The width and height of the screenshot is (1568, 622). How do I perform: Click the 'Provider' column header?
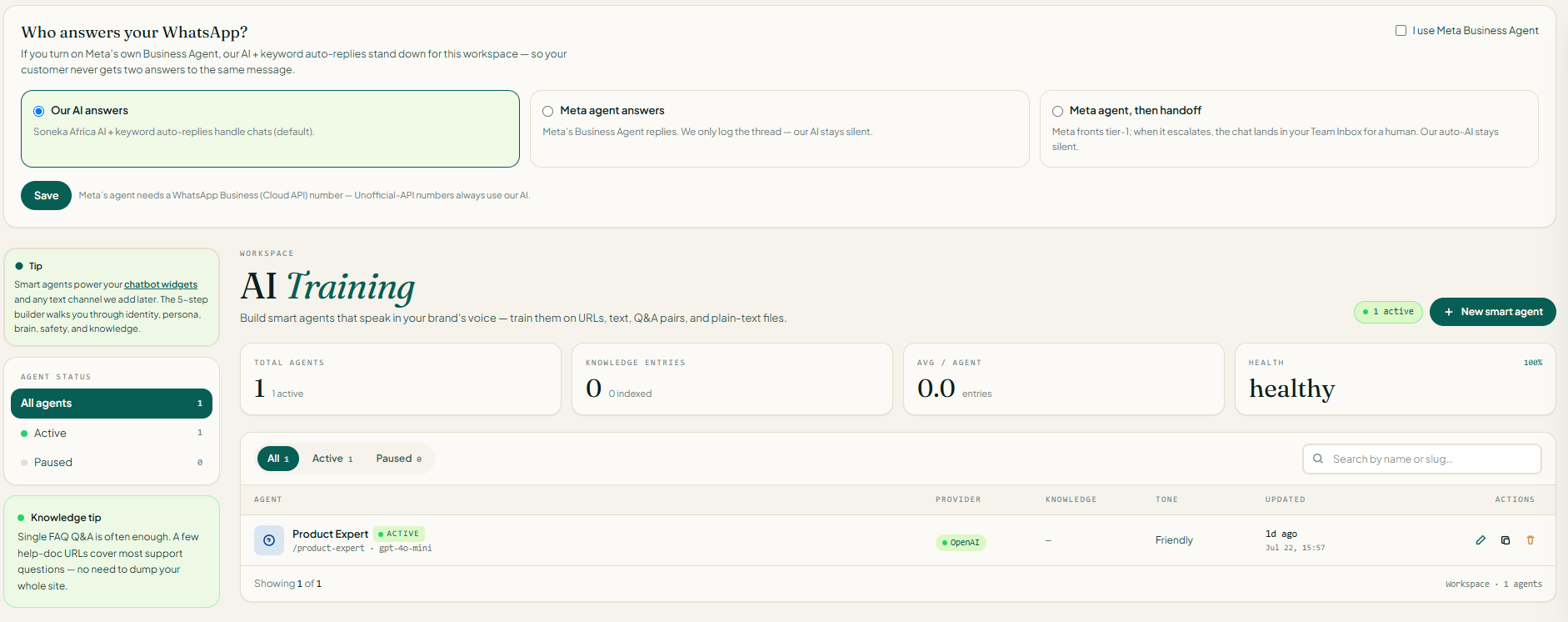tap(958, 499)
